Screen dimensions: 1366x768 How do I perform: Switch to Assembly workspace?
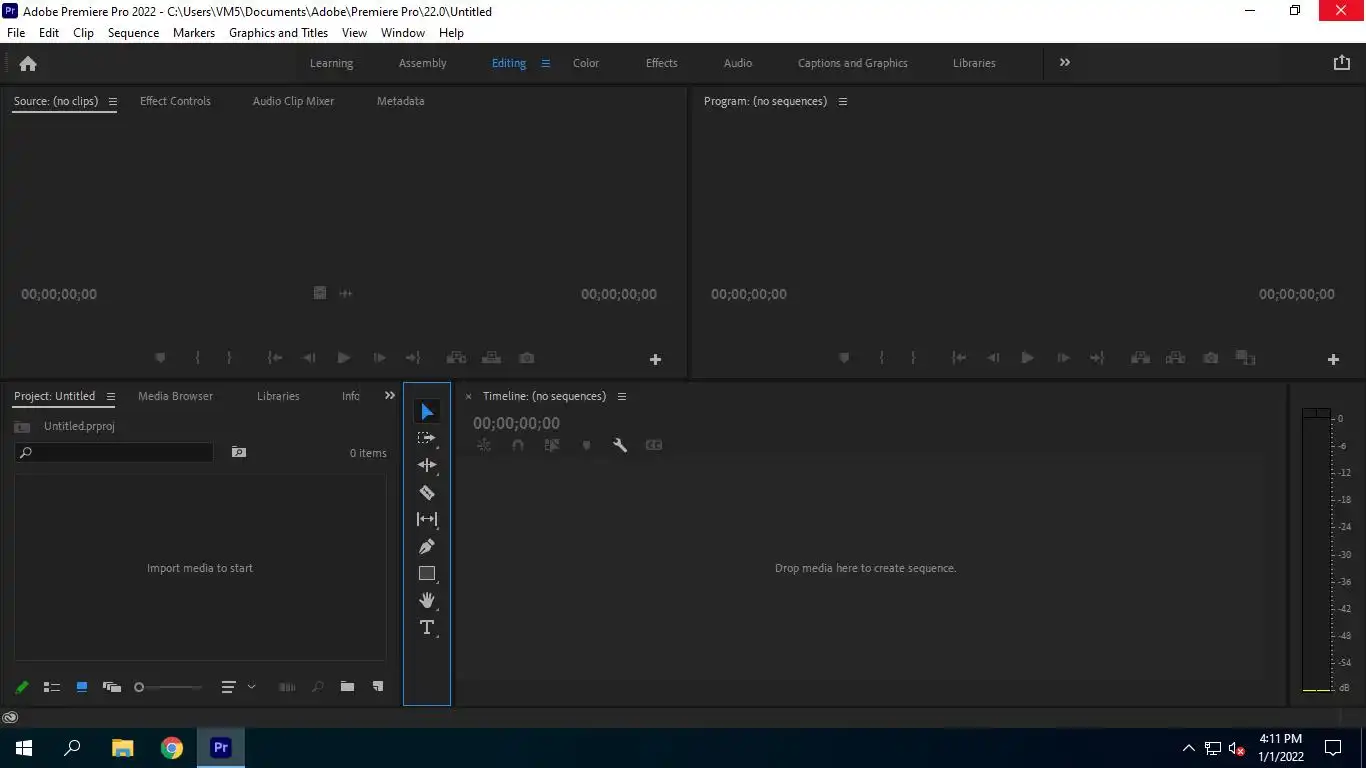(423, 63)
